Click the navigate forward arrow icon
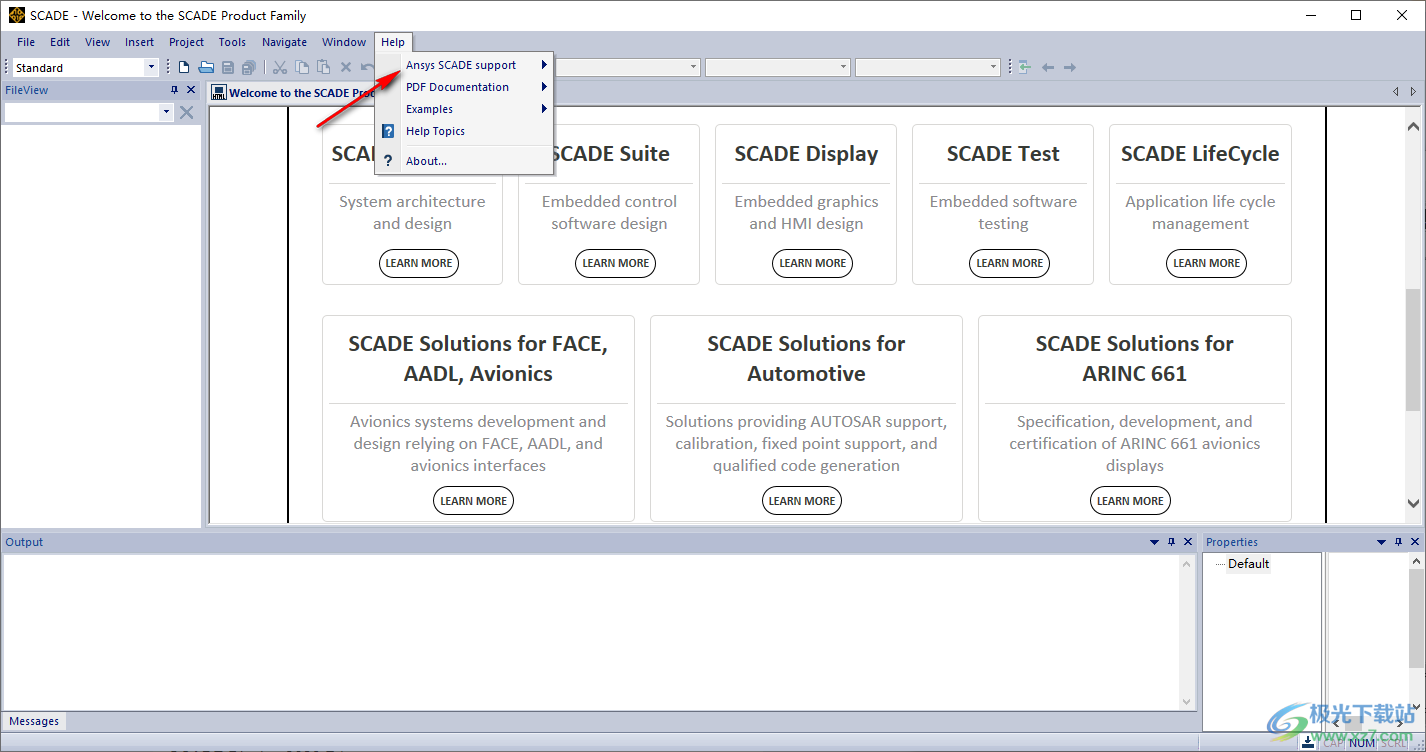1426x752 pixels. point(1069,67)
